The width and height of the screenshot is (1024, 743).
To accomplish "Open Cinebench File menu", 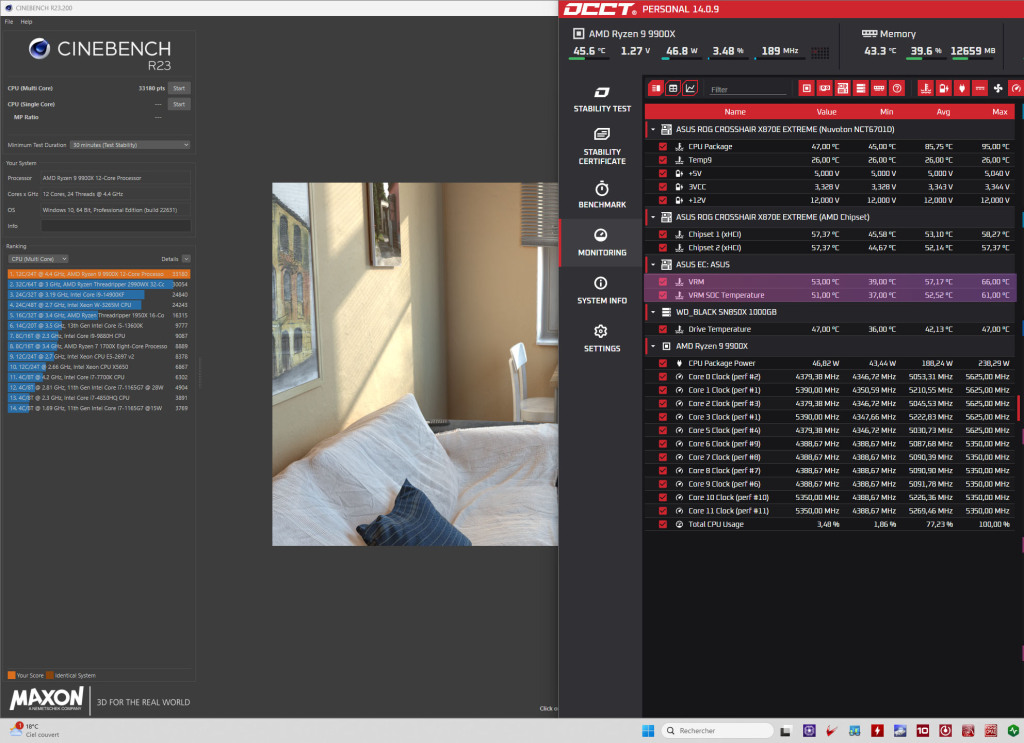I will 9,22.
